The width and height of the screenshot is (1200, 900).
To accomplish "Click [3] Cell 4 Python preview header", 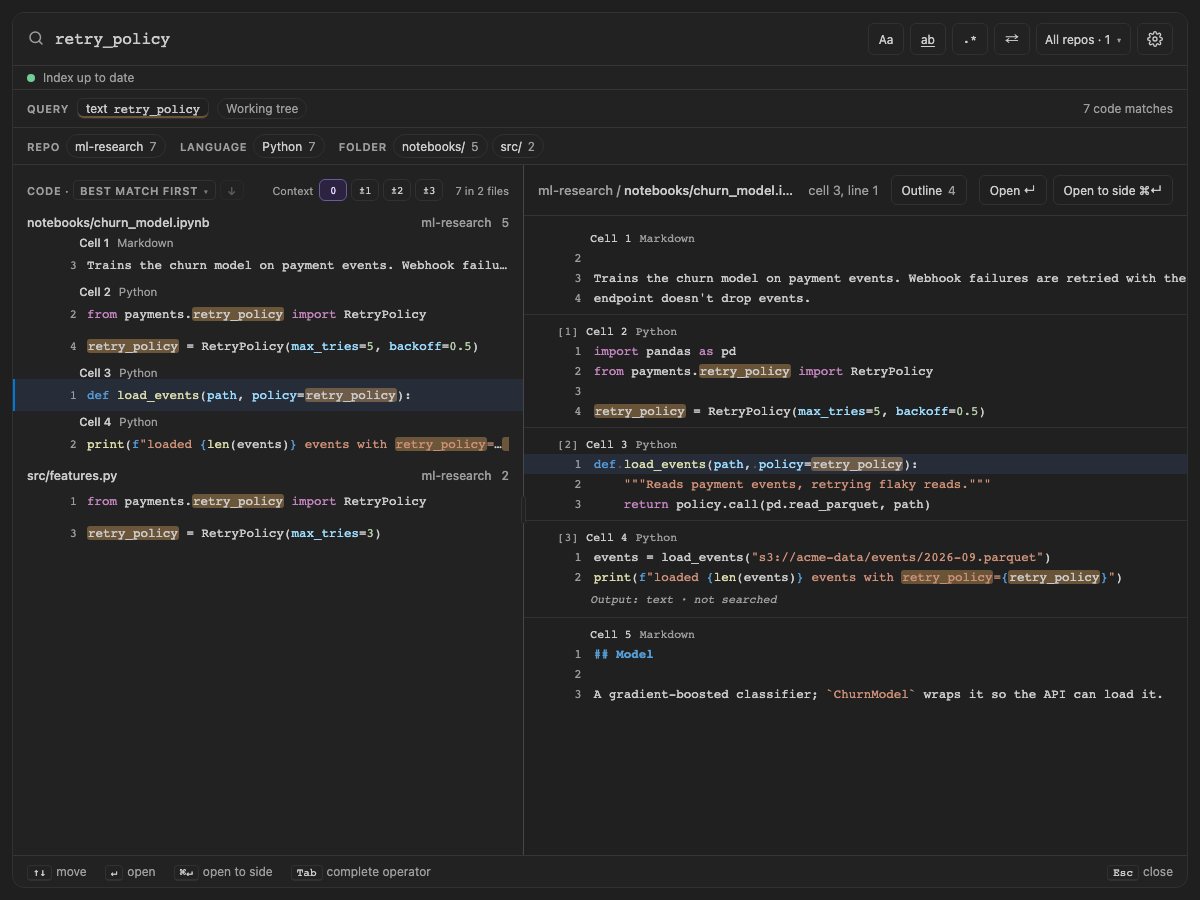I will 617,538.
